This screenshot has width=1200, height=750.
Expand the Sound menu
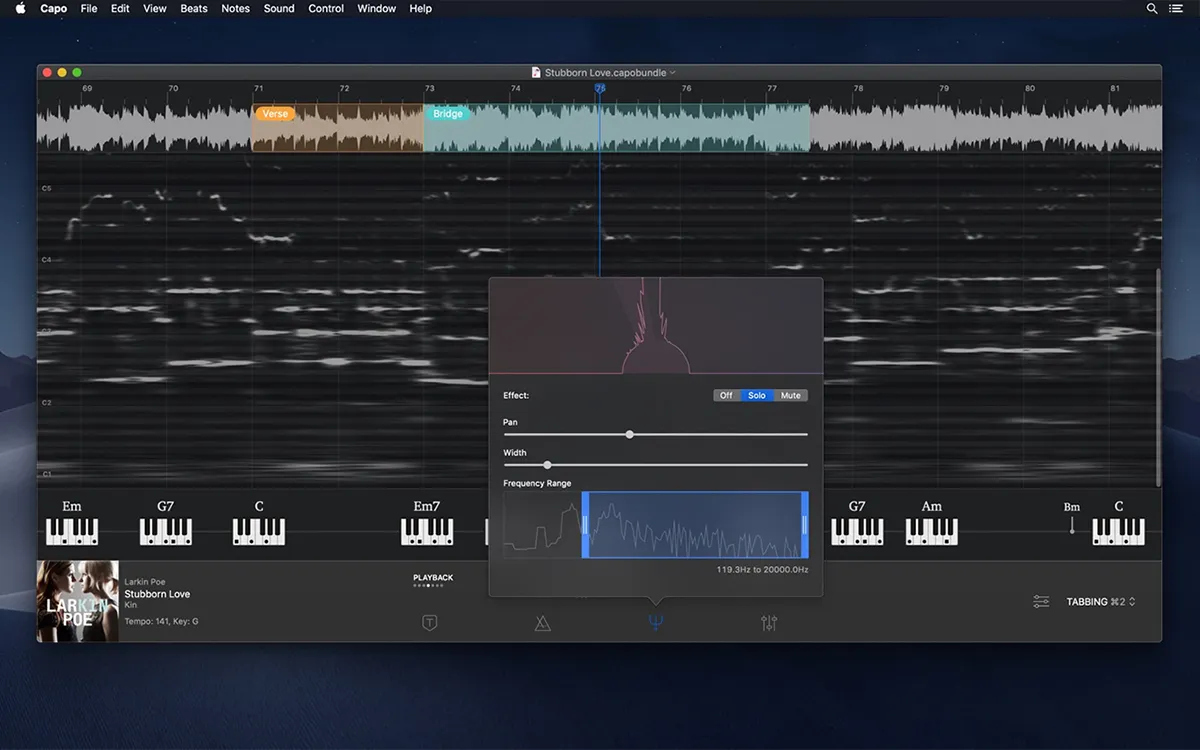(x=278, y=8)
